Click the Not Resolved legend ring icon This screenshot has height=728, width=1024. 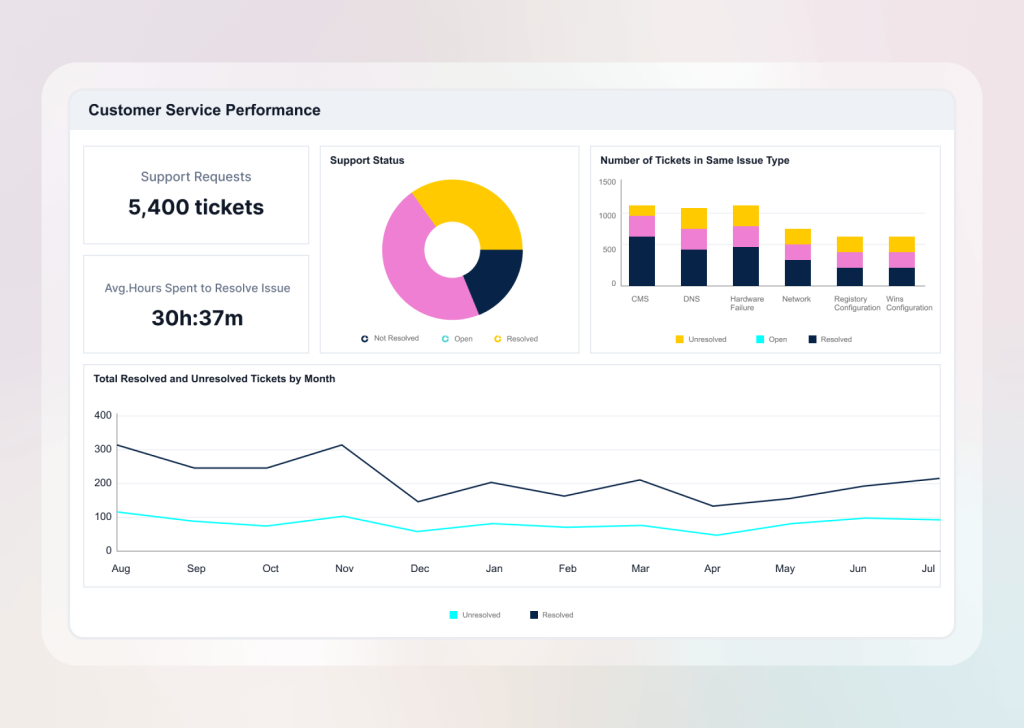click(364, 338)
